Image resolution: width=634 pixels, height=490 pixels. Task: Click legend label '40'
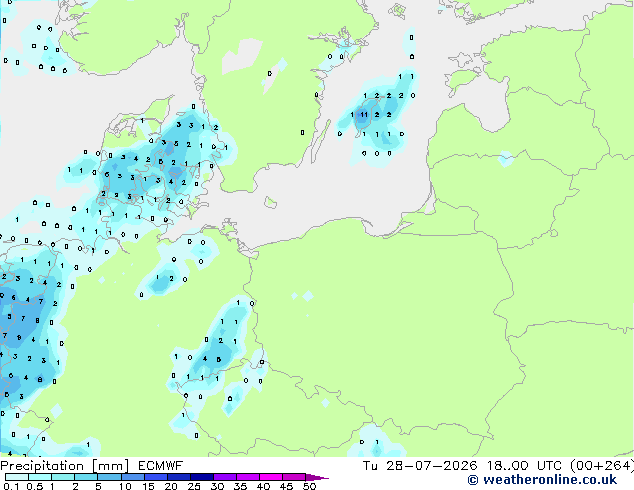pyautogui.click(x=263, y=486)
